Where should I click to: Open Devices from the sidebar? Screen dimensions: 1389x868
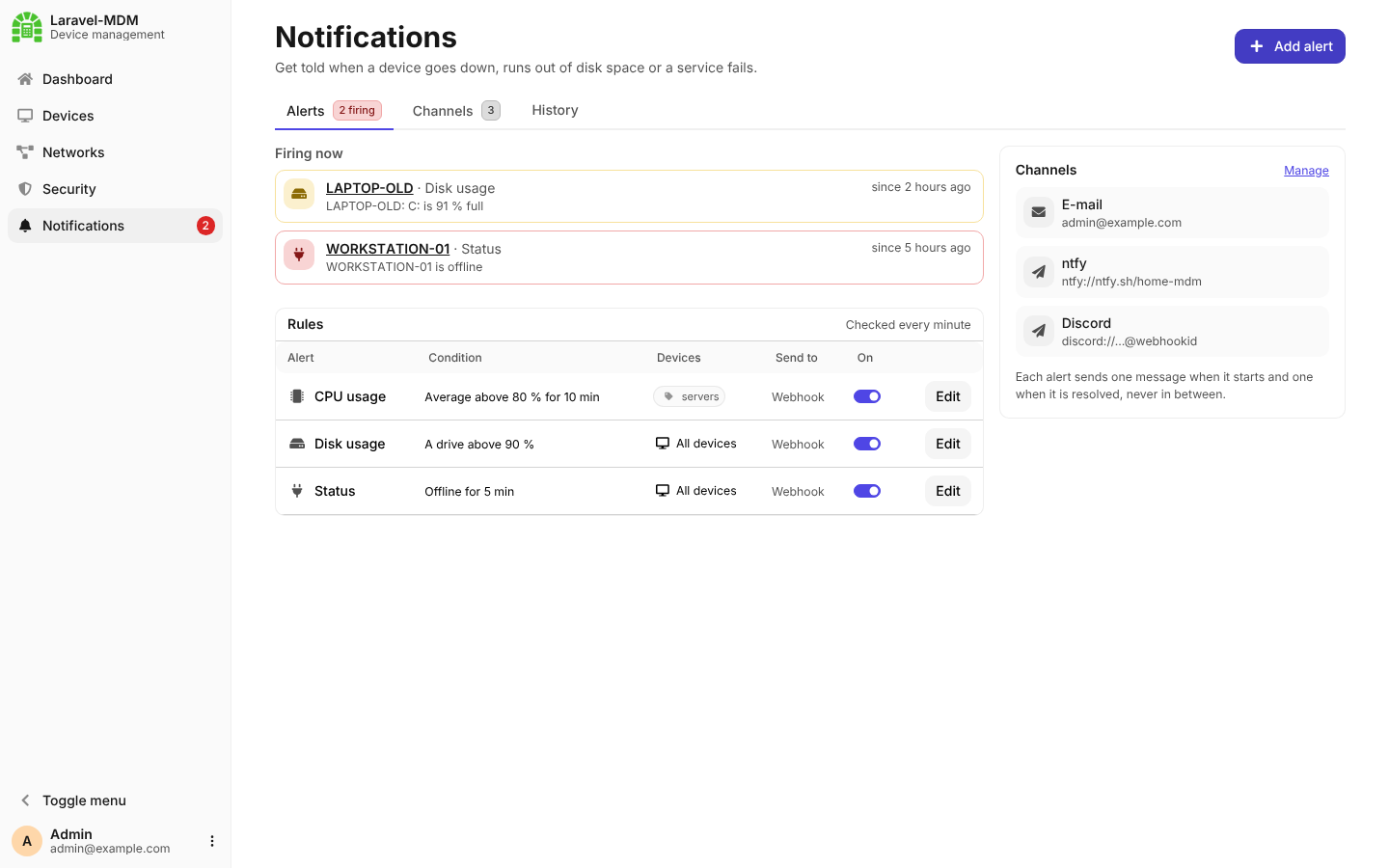point(115,116)
